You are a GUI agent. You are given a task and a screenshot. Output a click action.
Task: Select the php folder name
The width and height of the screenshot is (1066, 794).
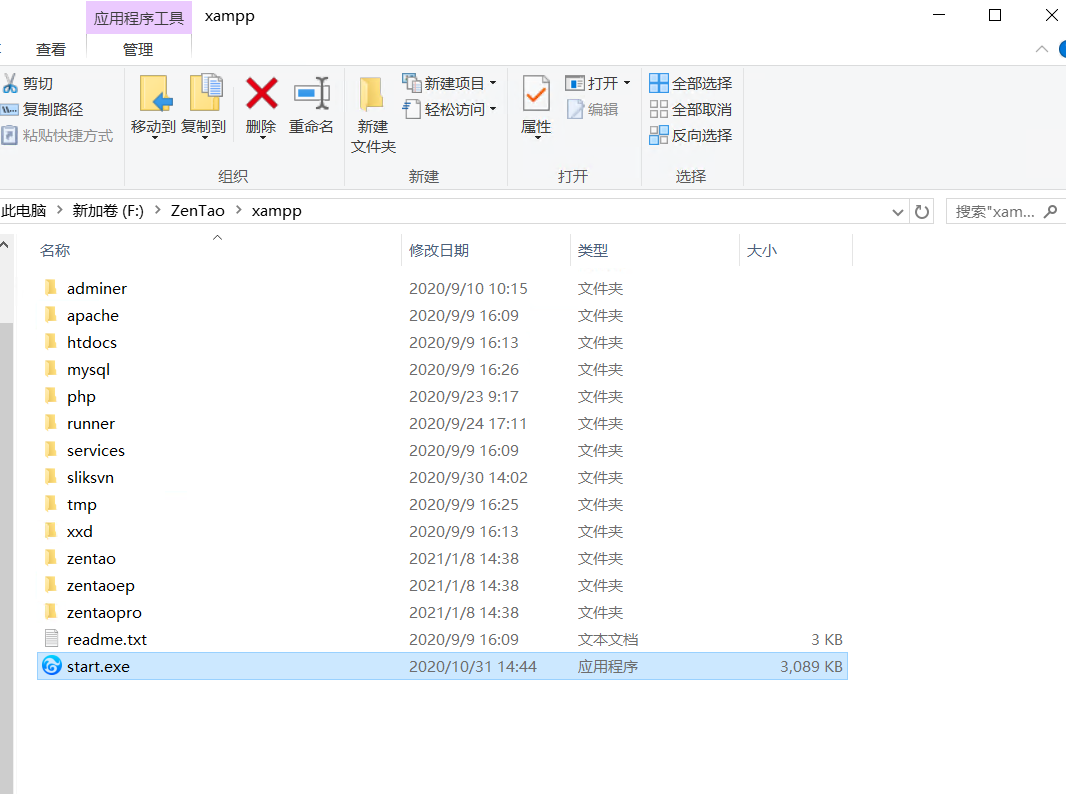[x=82, y=397]
